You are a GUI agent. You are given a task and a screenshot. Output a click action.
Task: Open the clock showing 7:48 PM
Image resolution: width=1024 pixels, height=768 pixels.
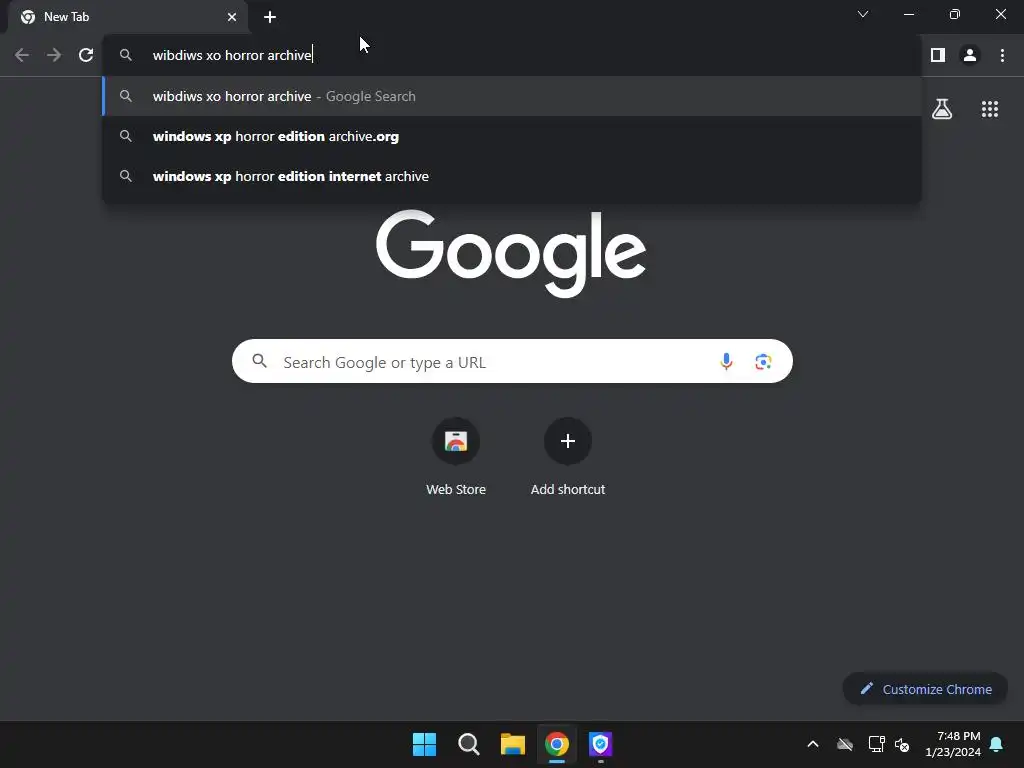[x=953, y=744]
